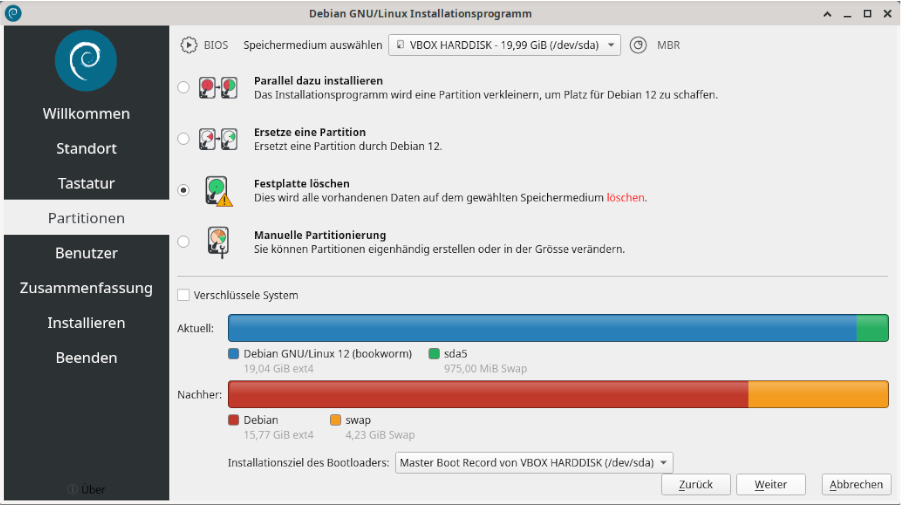Click the erase disk warning icon

point(218,191)
